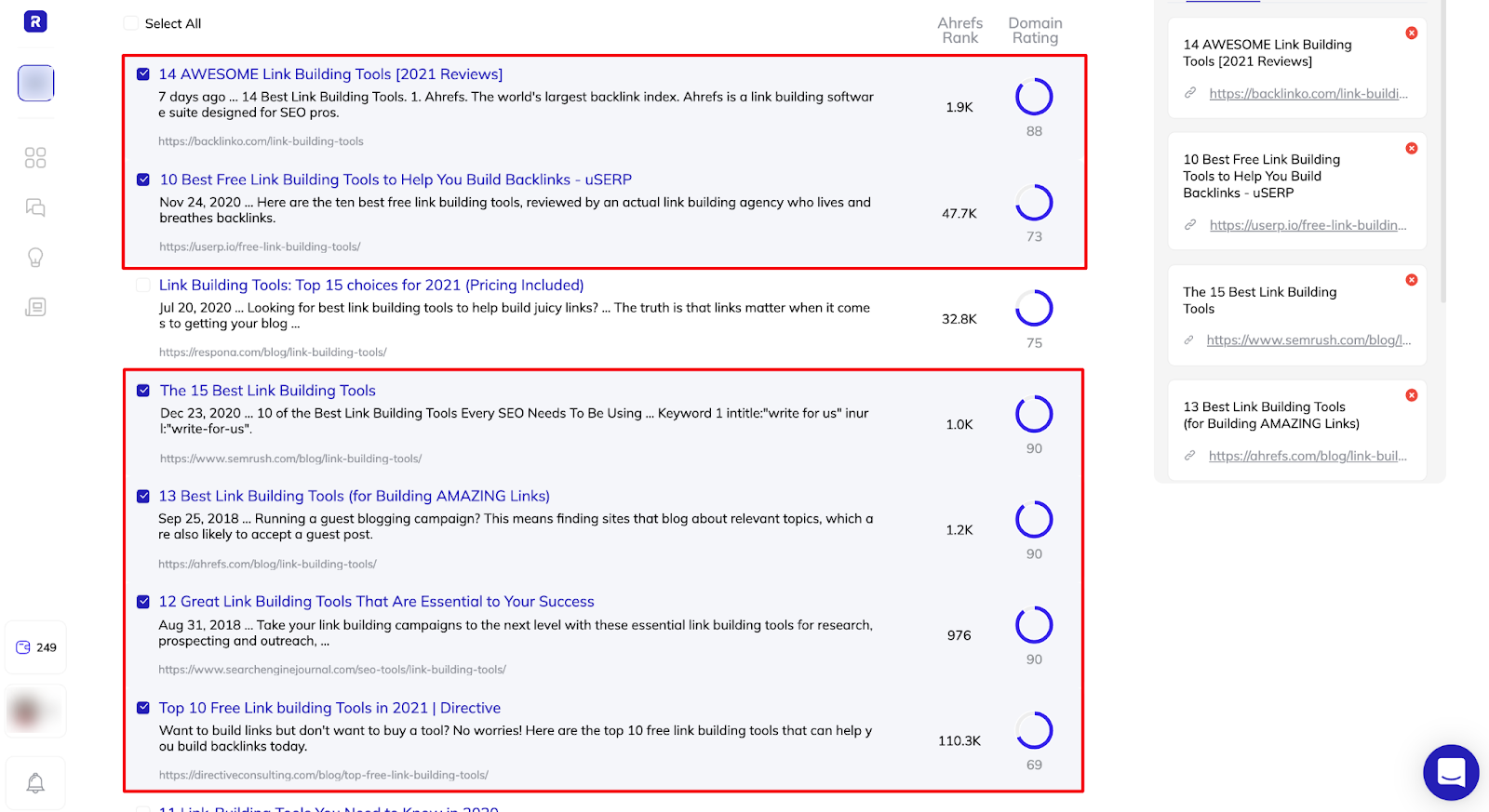1489x812 pixels.
Task: Click the Domain Rating column header
Action: pos(1035,31)
